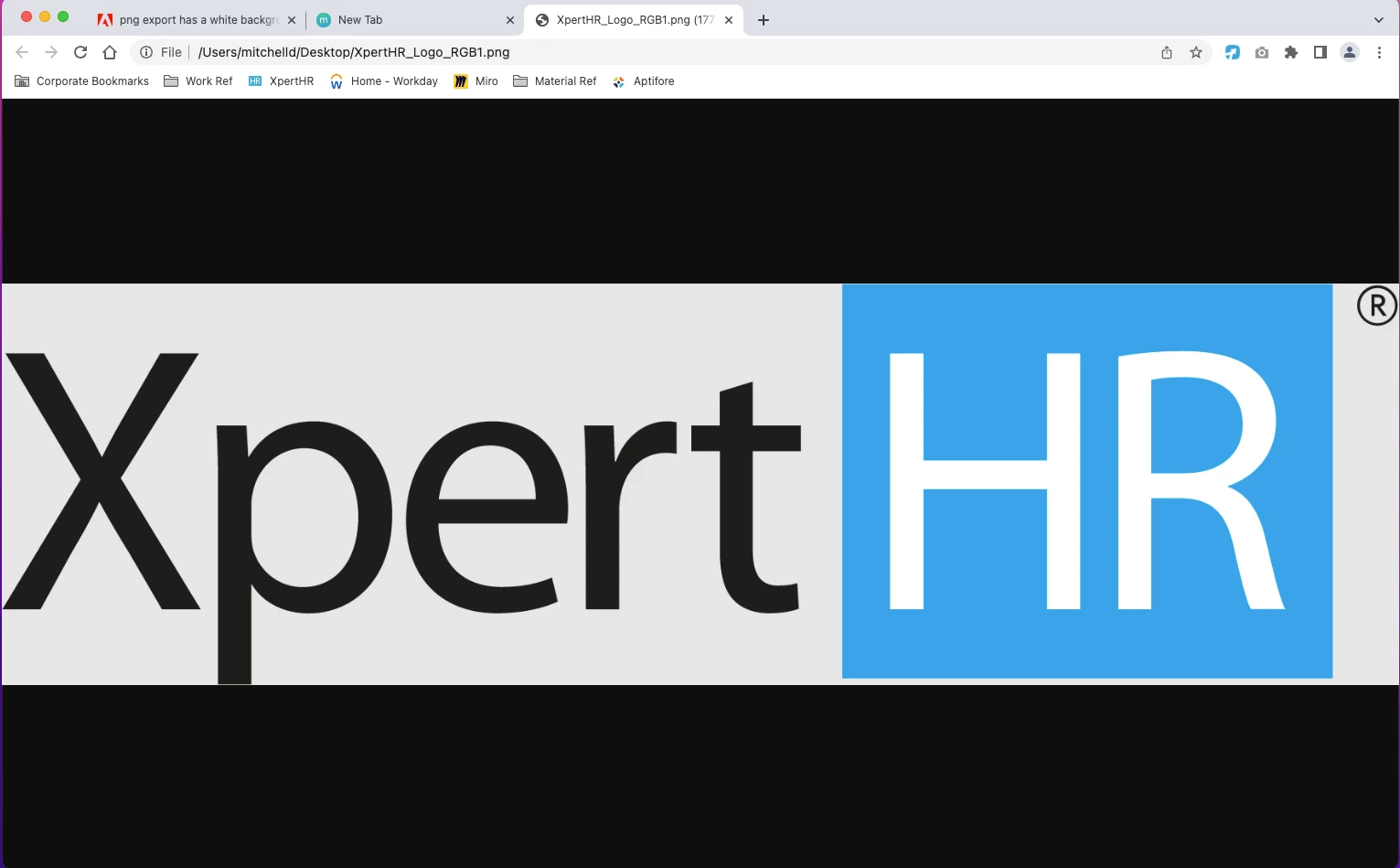Close the Adobe 'png export' tab
The image size is (1400, 868).
click(292, 19)
